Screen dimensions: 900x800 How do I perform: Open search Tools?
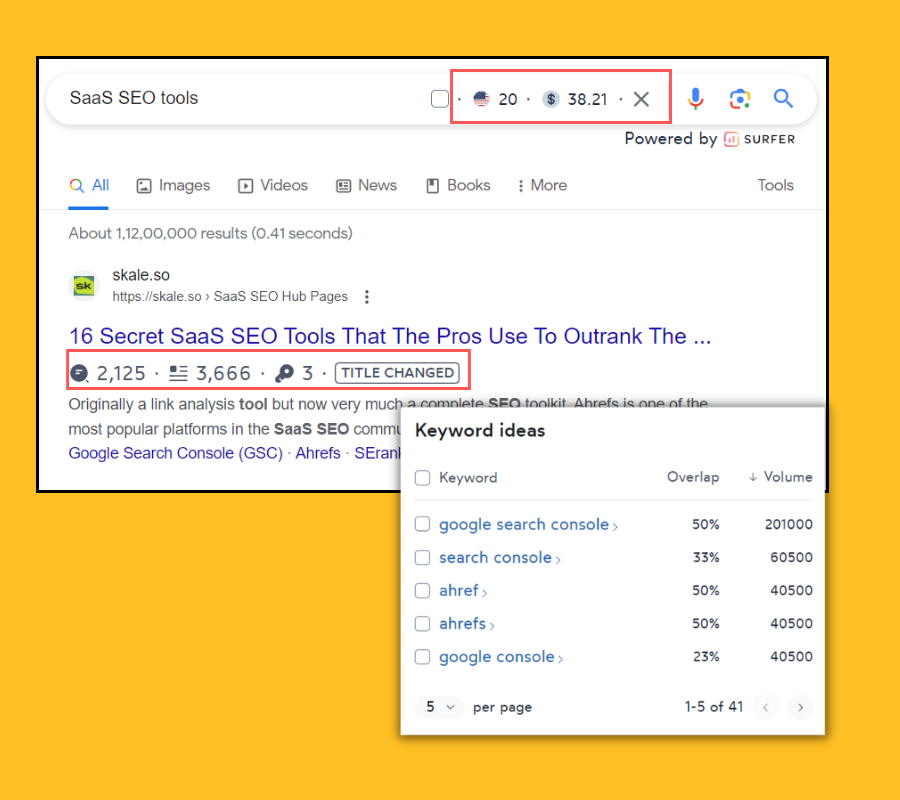pyautogui.click(x=775, y=185)
